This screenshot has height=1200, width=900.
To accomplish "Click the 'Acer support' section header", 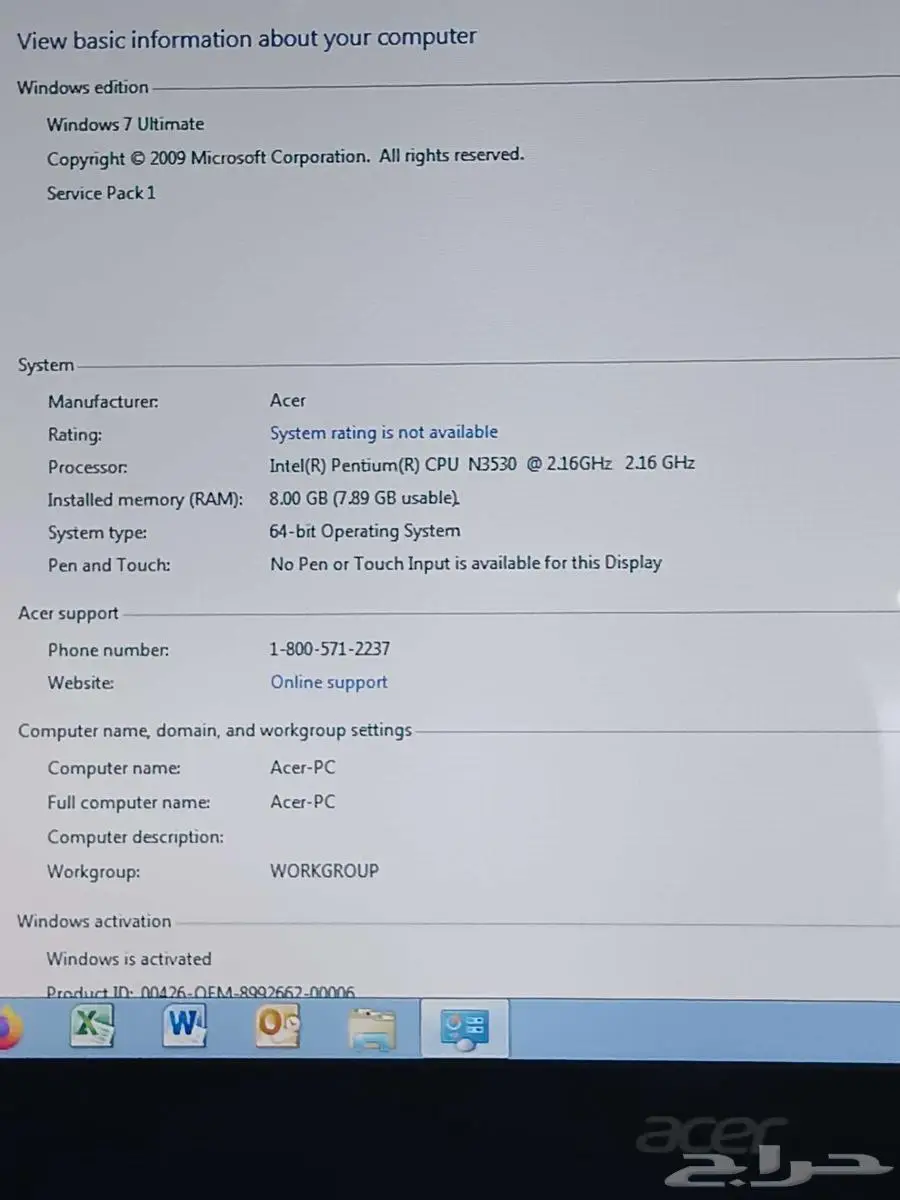I will pyautogui.click(x=68, y=614).
